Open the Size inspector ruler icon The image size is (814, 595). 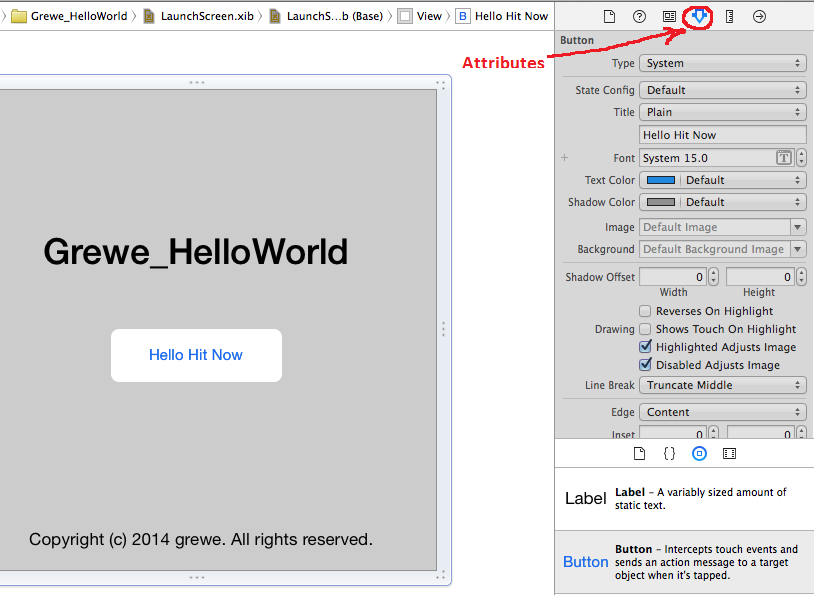(x=729, y=16)
